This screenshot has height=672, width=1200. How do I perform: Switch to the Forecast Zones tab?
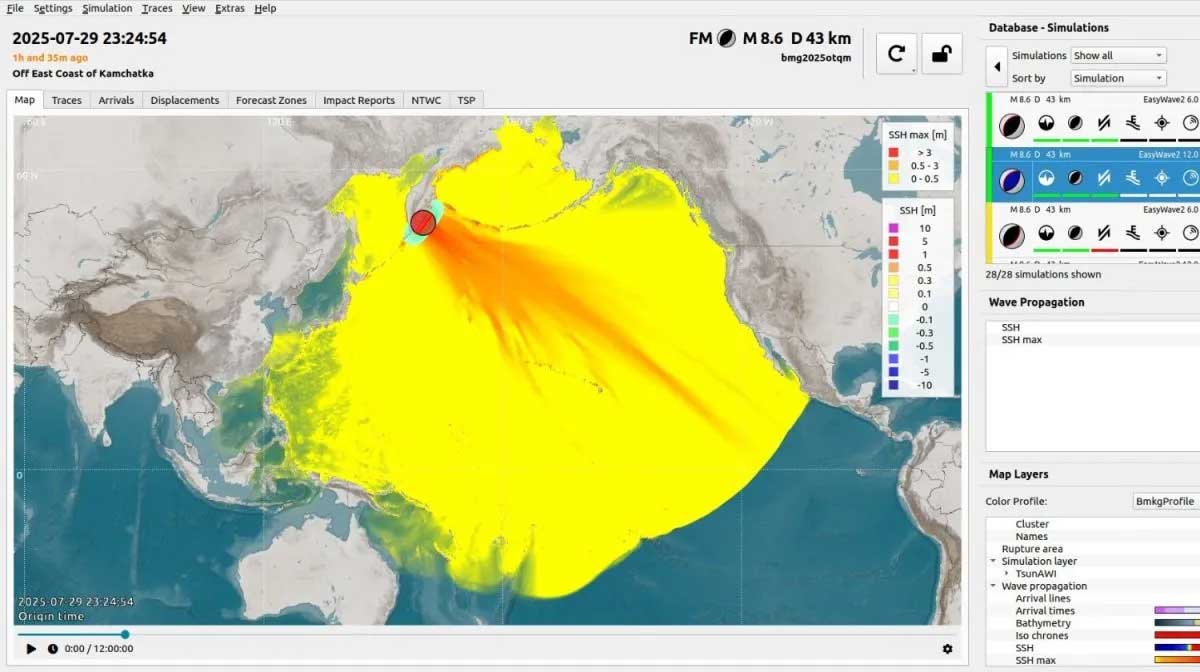(271, 100)
